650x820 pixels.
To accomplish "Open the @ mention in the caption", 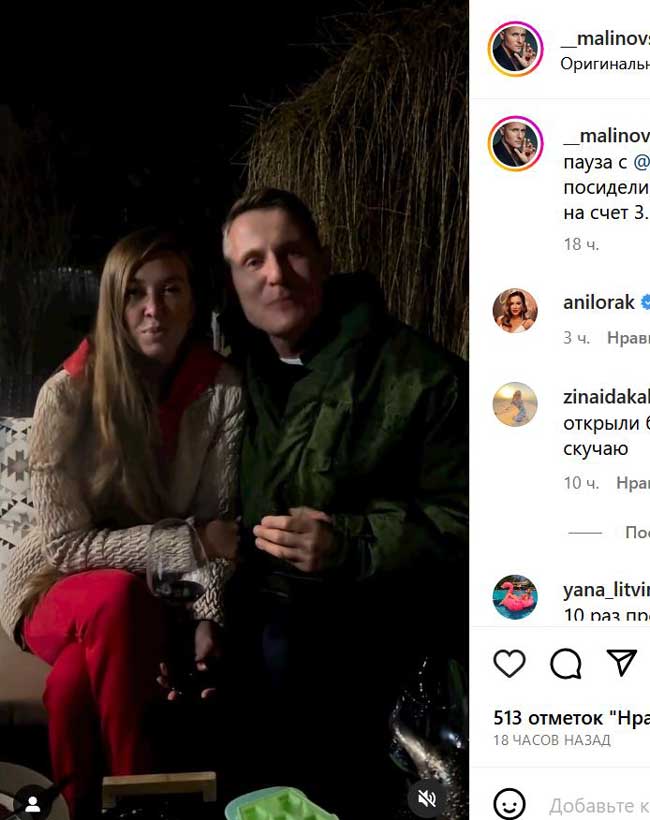I will click(x=641, y=161).
